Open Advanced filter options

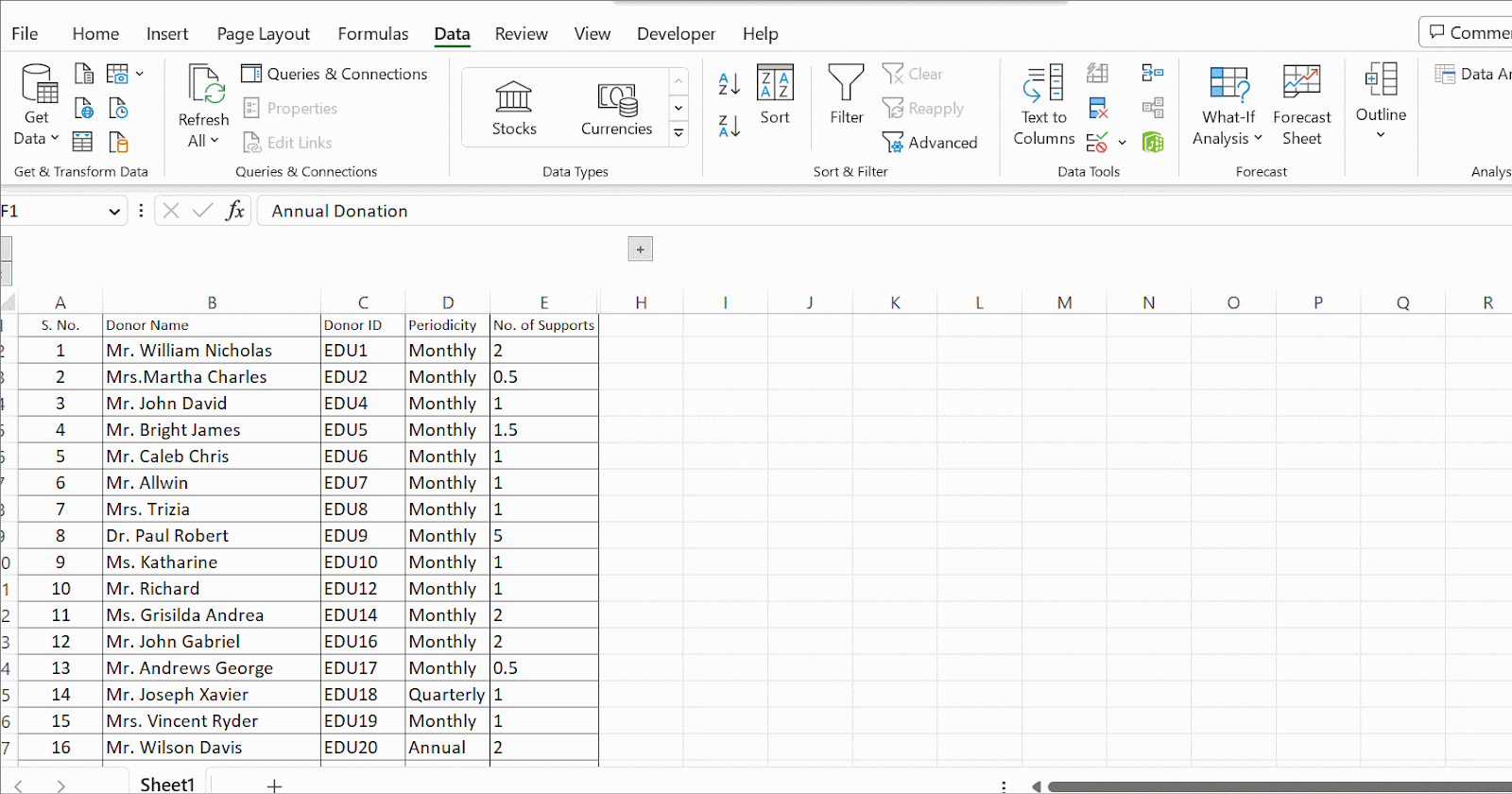tap(930, 143)
